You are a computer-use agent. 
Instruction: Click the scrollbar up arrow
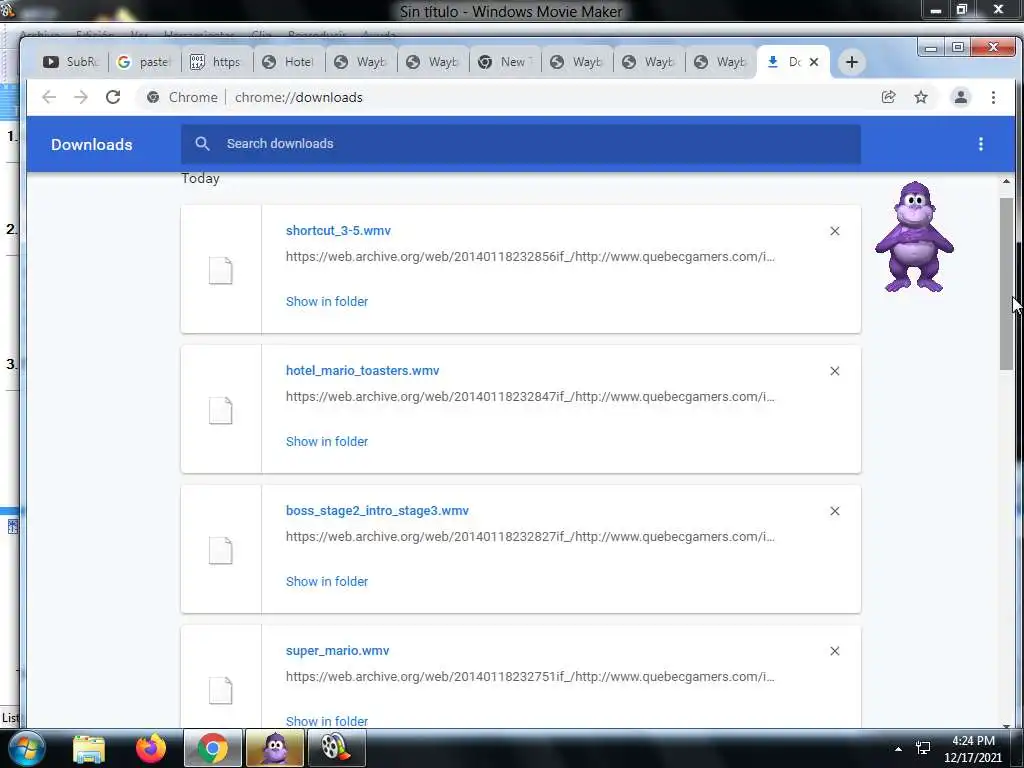click(1006, 182)
